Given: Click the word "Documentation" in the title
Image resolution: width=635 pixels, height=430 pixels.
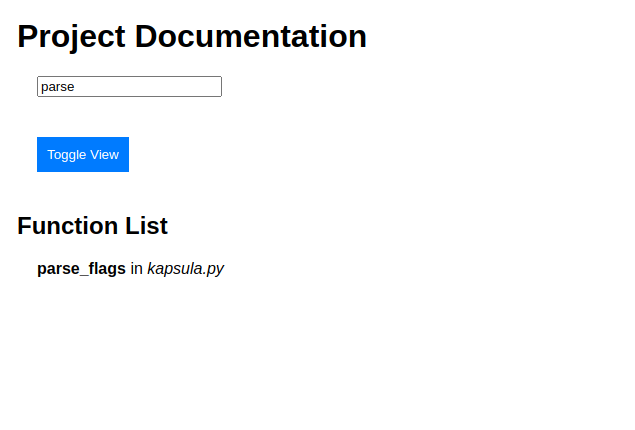Looking at the screenshot, I should point(251,37).
